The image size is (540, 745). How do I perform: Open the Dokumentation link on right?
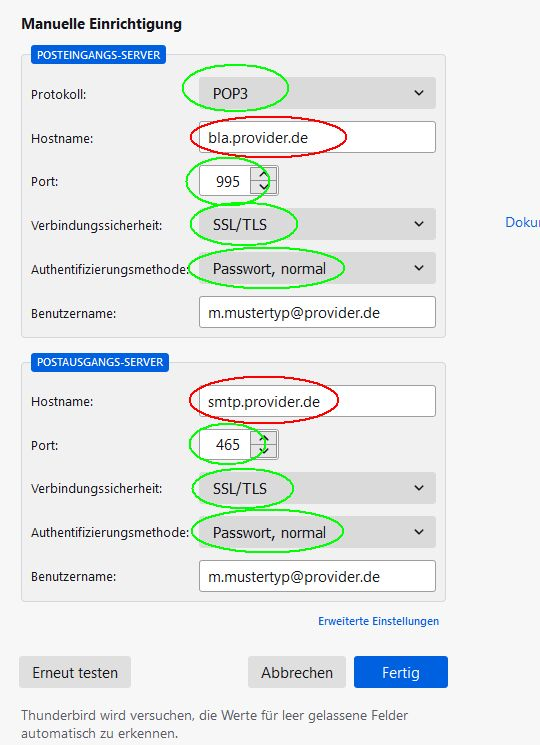[522, 222]
